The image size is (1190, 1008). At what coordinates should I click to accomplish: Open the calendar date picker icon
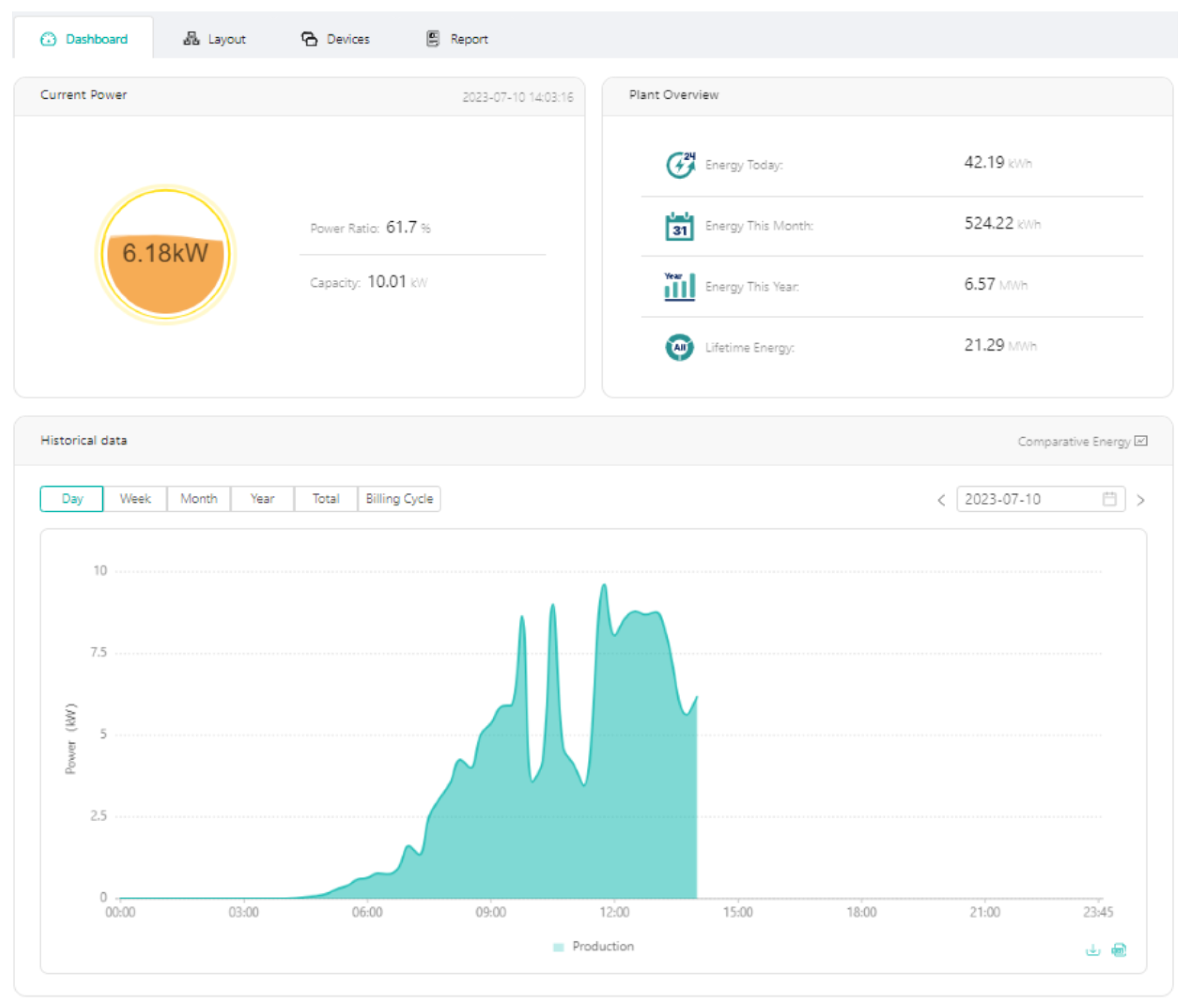coord(1109,499)
